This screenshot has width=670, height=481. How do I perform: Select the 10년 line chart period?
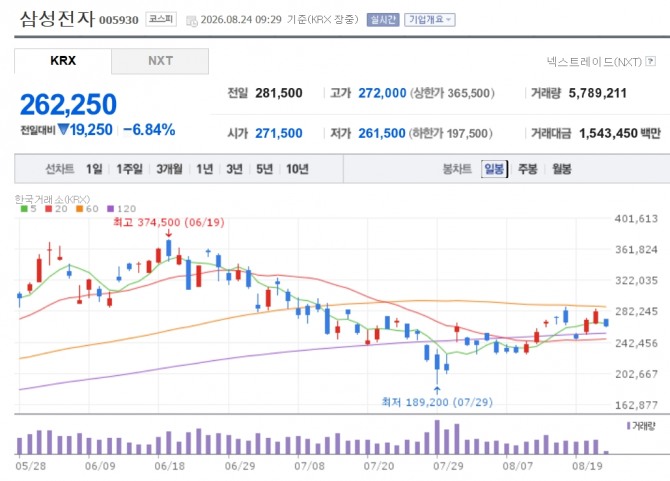coord(297,169)
